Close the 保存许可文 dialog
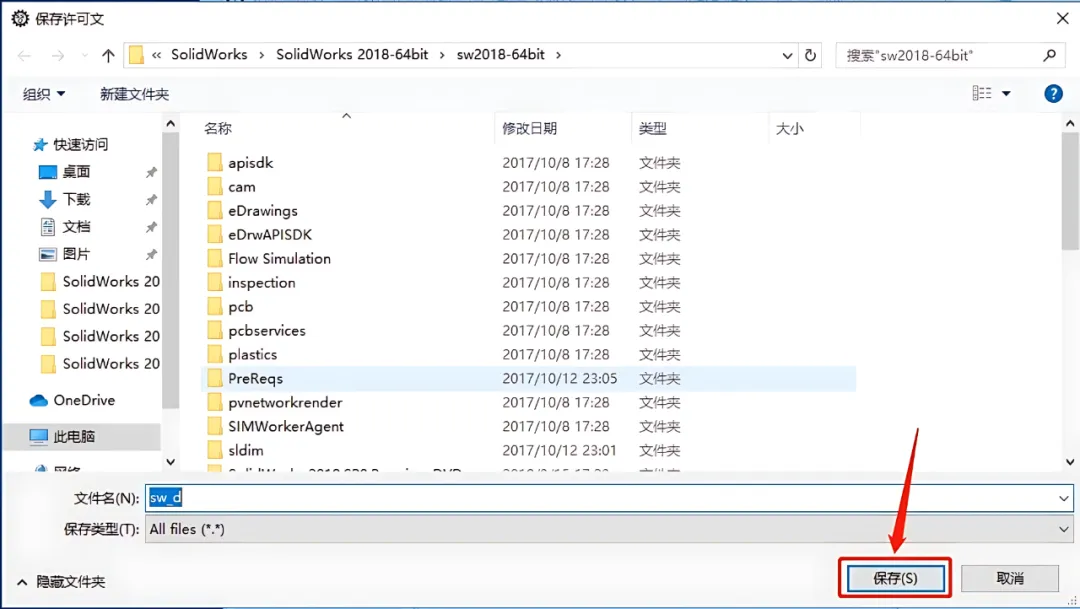1080x609 pixels. click(x=1062, y=19)
